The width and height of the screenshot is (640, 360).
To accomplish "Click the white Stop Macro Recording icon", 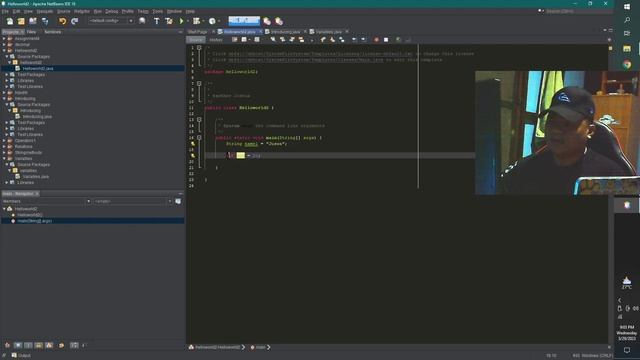I will click(x=386, y=40).
